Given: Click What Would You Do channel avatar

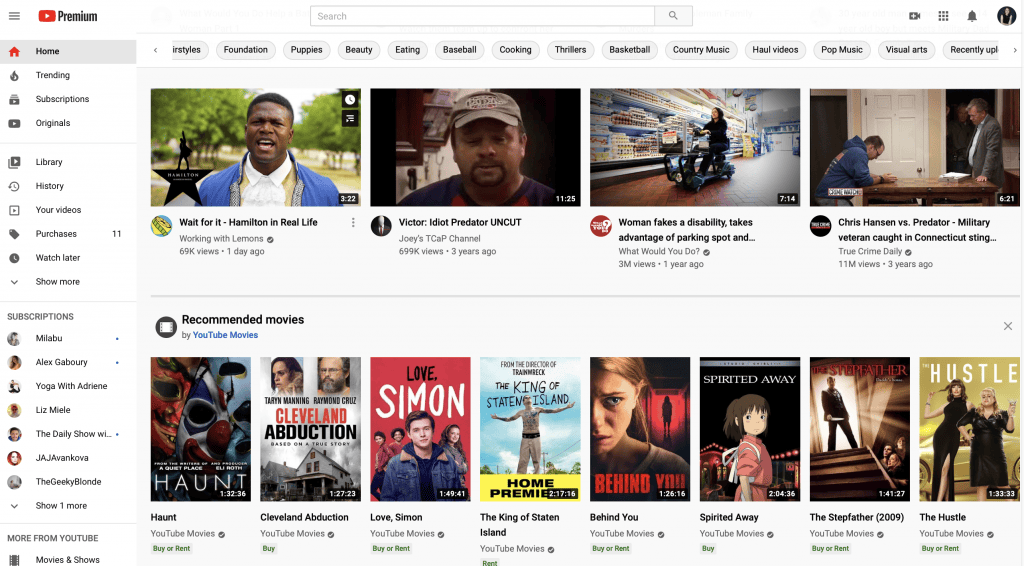Looking at the screenshot, I should pos(601,226).
